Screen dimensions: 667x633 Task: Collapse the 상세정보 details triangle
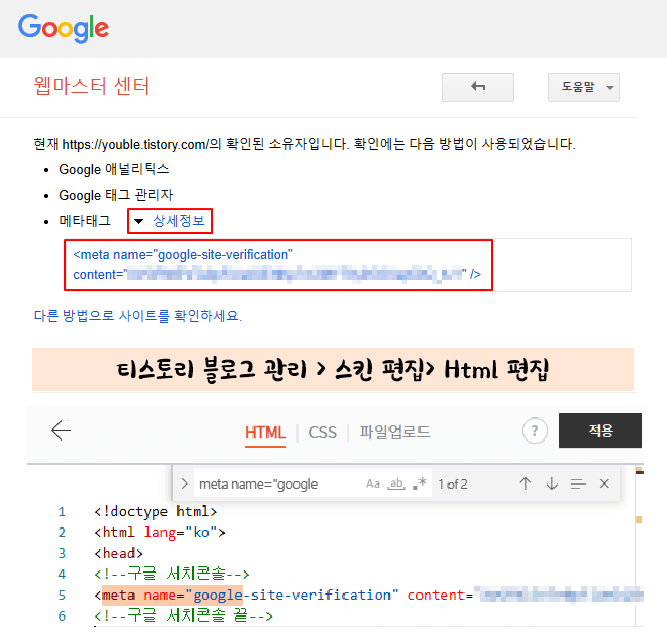tap(138, 221)
